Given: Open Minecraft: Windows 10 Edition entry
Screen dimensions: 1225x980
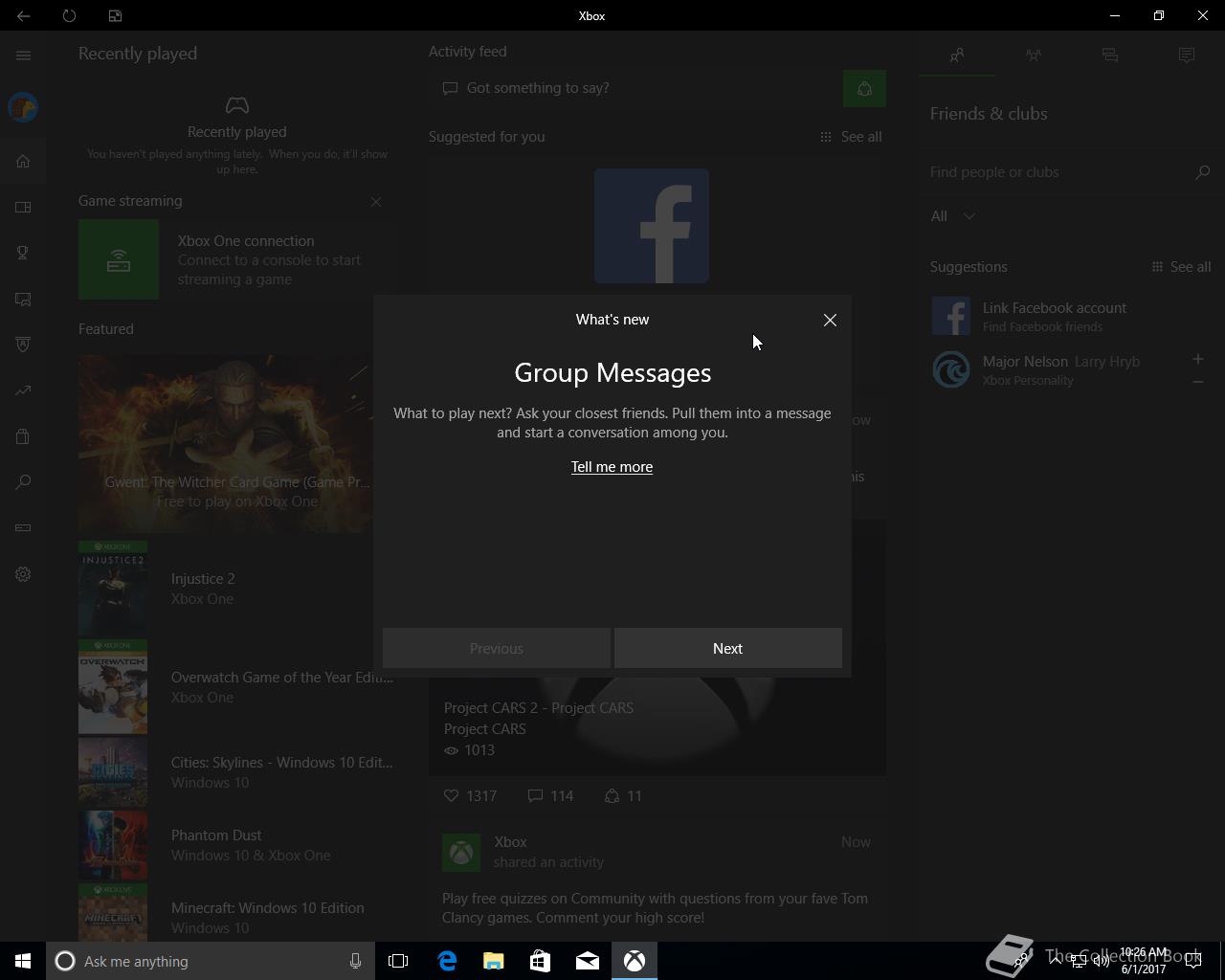Looking at the screenshot, I should coord(236,913).
